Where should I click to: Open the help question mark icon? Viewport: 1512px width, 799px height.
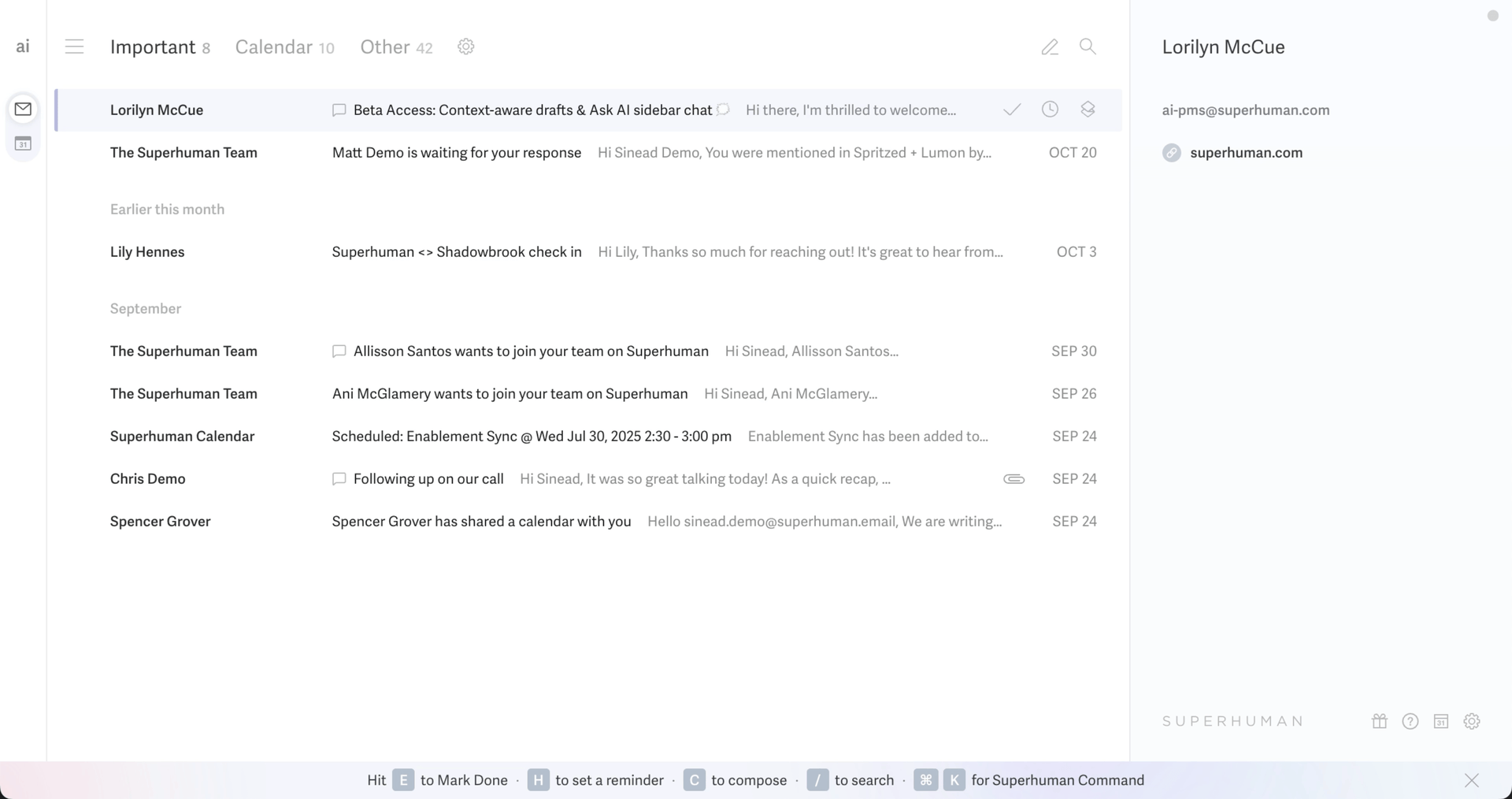tap(1410, 721)
